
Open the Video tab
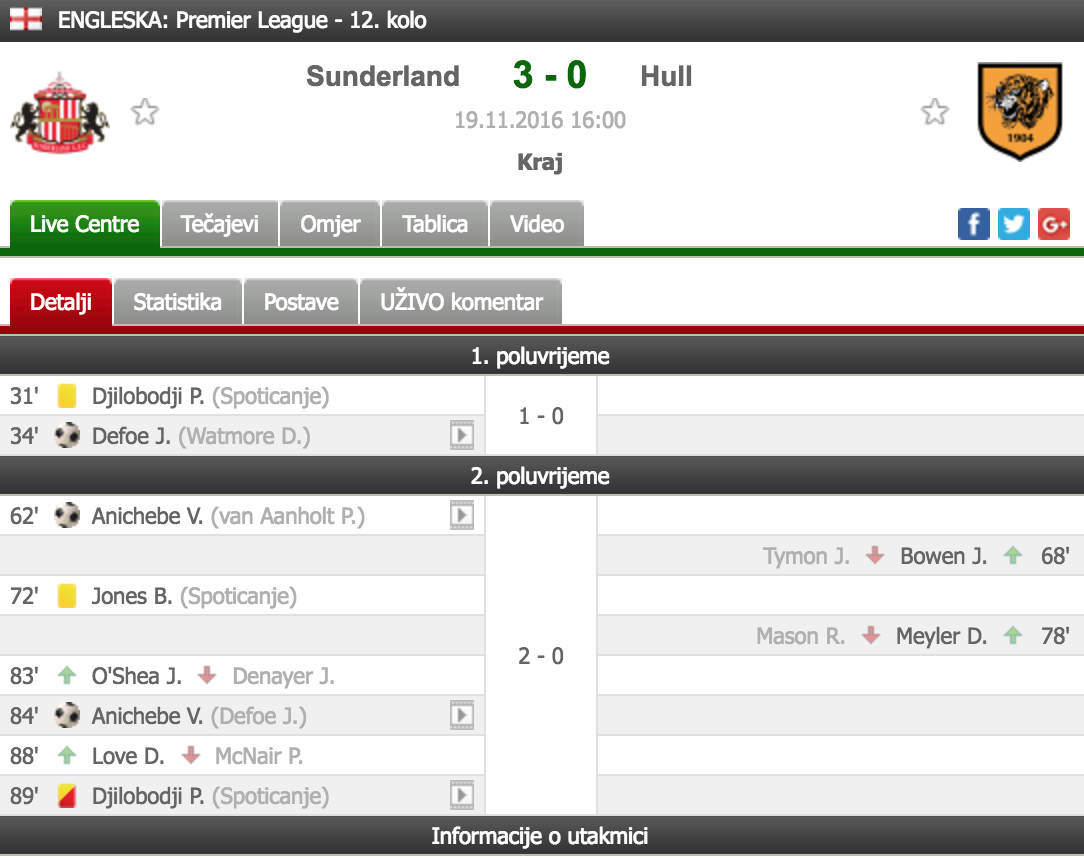pos(537,224)
